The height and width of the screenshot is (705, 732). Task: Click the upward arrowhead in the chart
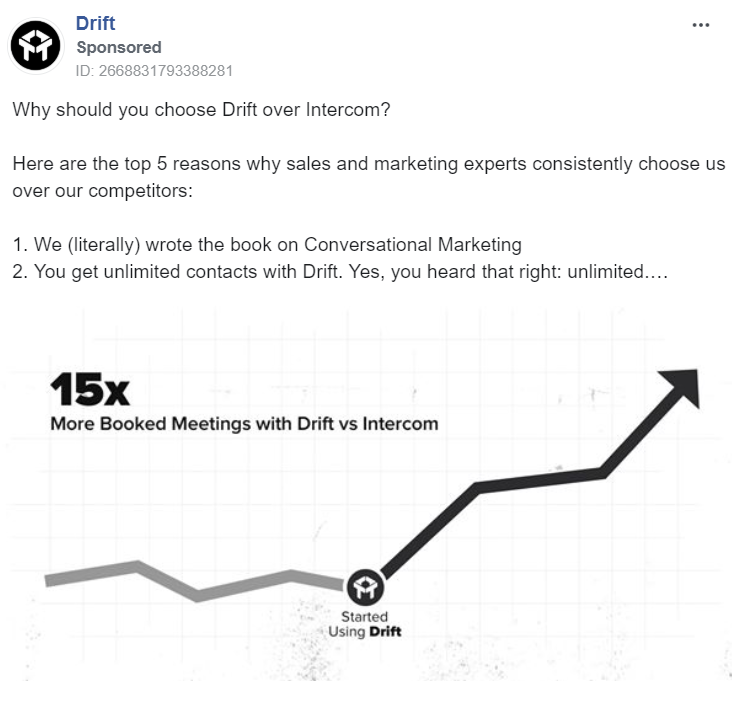(x=681, y=387)
